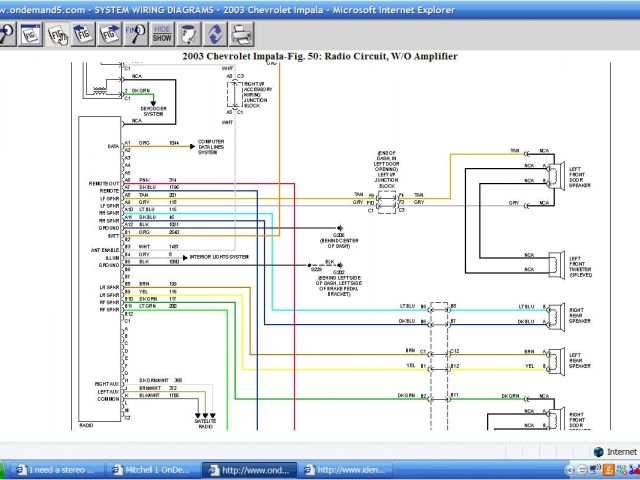This screenshot has width=640, height=480.
Task: Click the bucket icon right of HIDE/SHOW
Action: tap(188, 33)
